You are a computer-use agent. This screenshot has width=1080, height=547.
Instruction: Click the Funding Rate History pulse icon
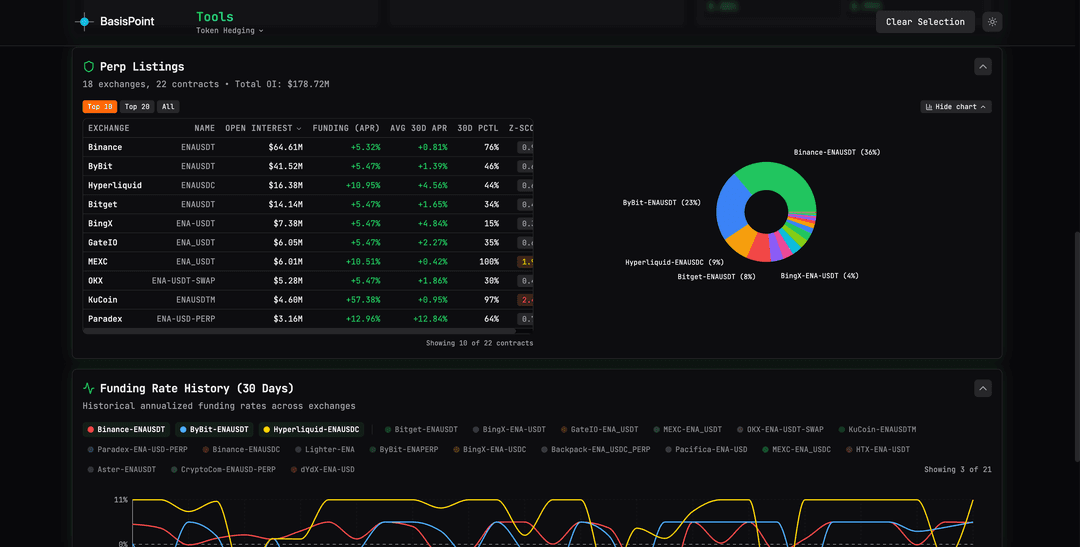pyautogui.click(x=89, y=388)
